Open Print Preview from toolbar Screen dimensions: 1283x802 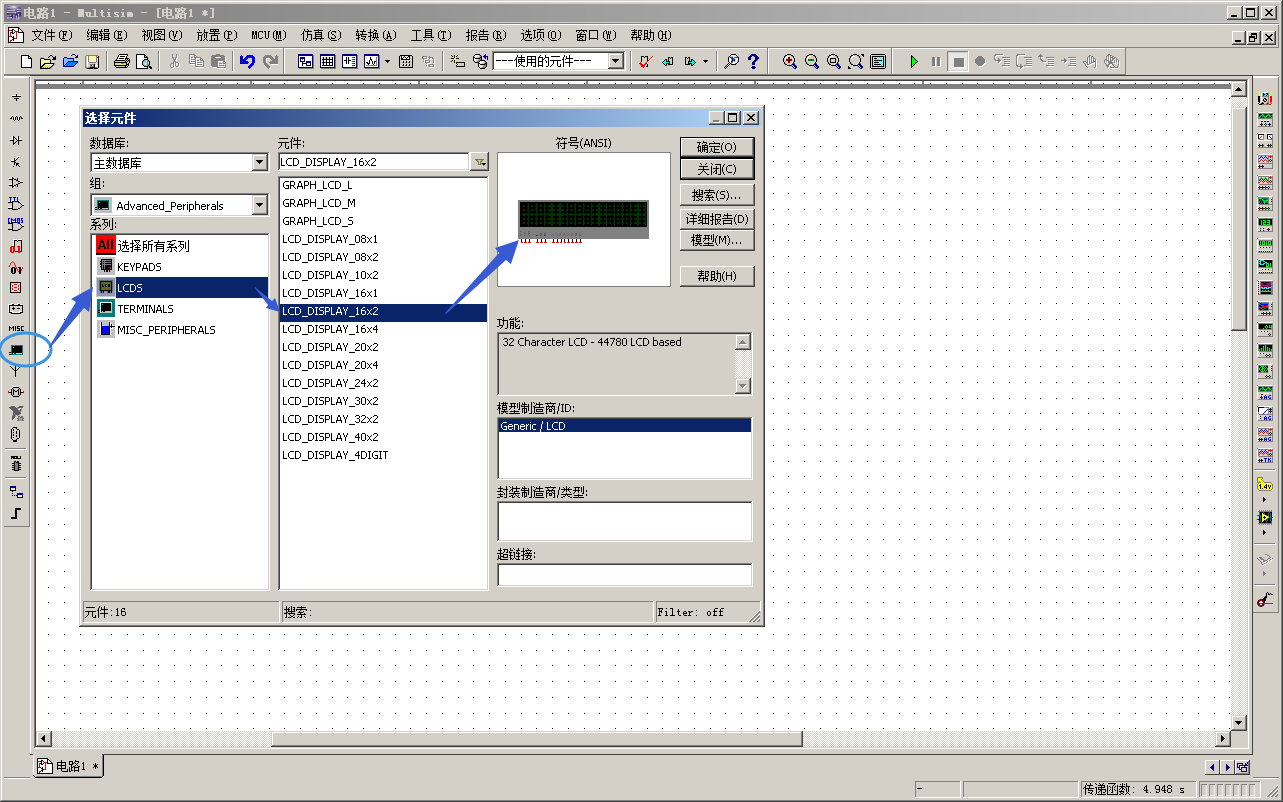[x=144, y=61]
